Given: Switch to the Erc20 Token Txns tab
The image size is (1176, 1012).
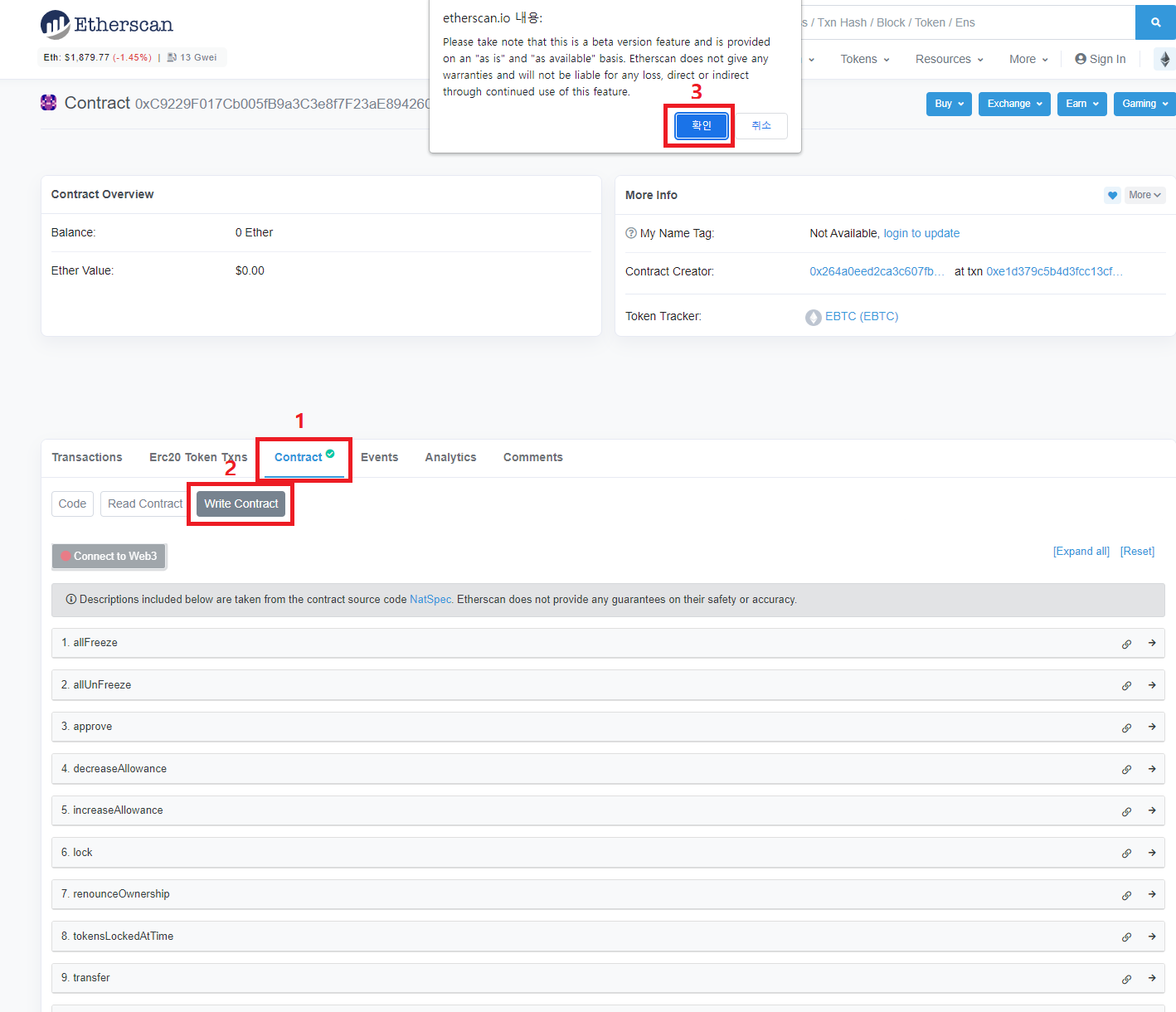Looking at the screenshot, I should [198, 457].
